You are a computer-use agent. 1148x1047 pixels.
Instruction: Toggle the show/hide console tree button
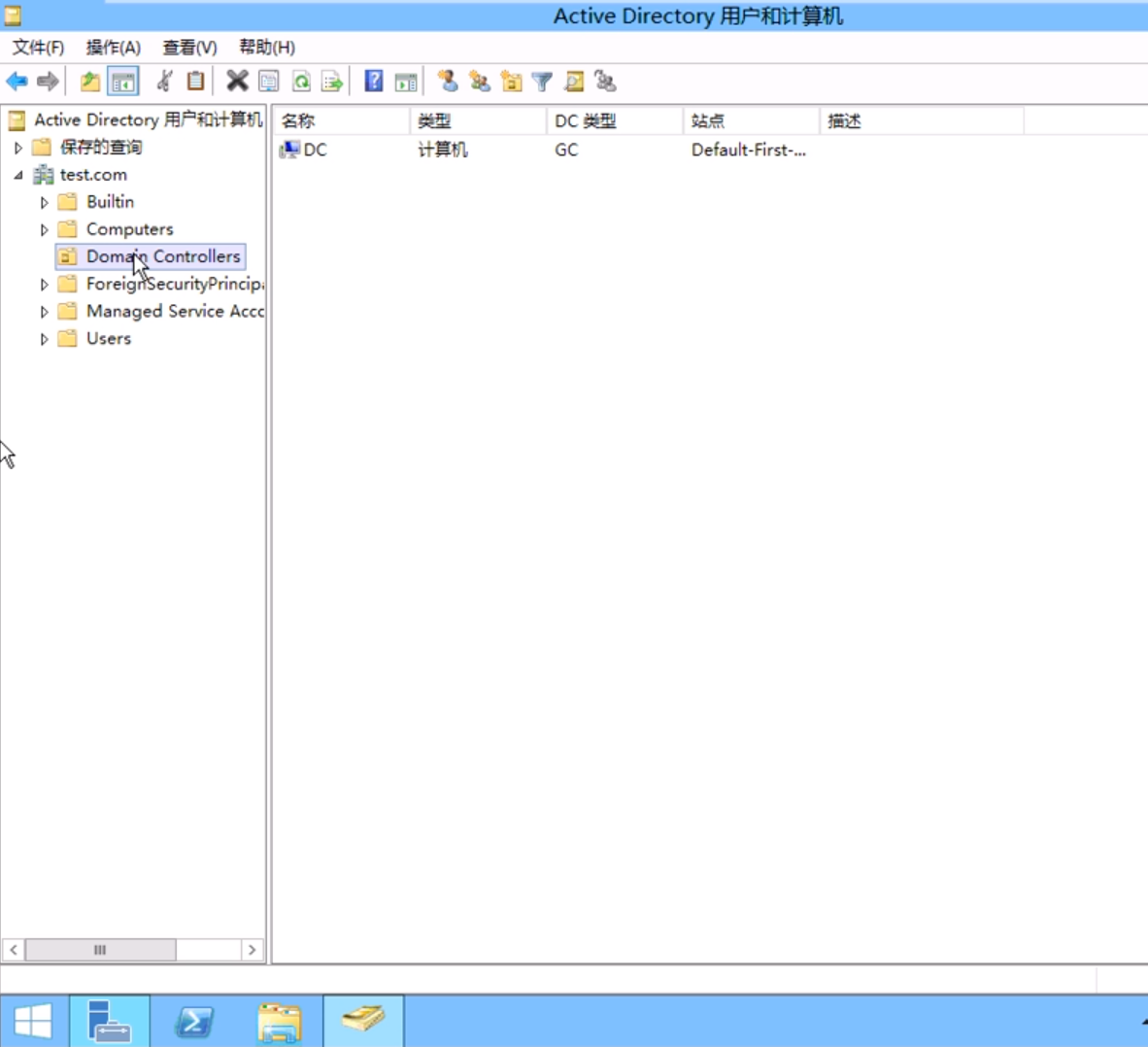click(123, 82)
